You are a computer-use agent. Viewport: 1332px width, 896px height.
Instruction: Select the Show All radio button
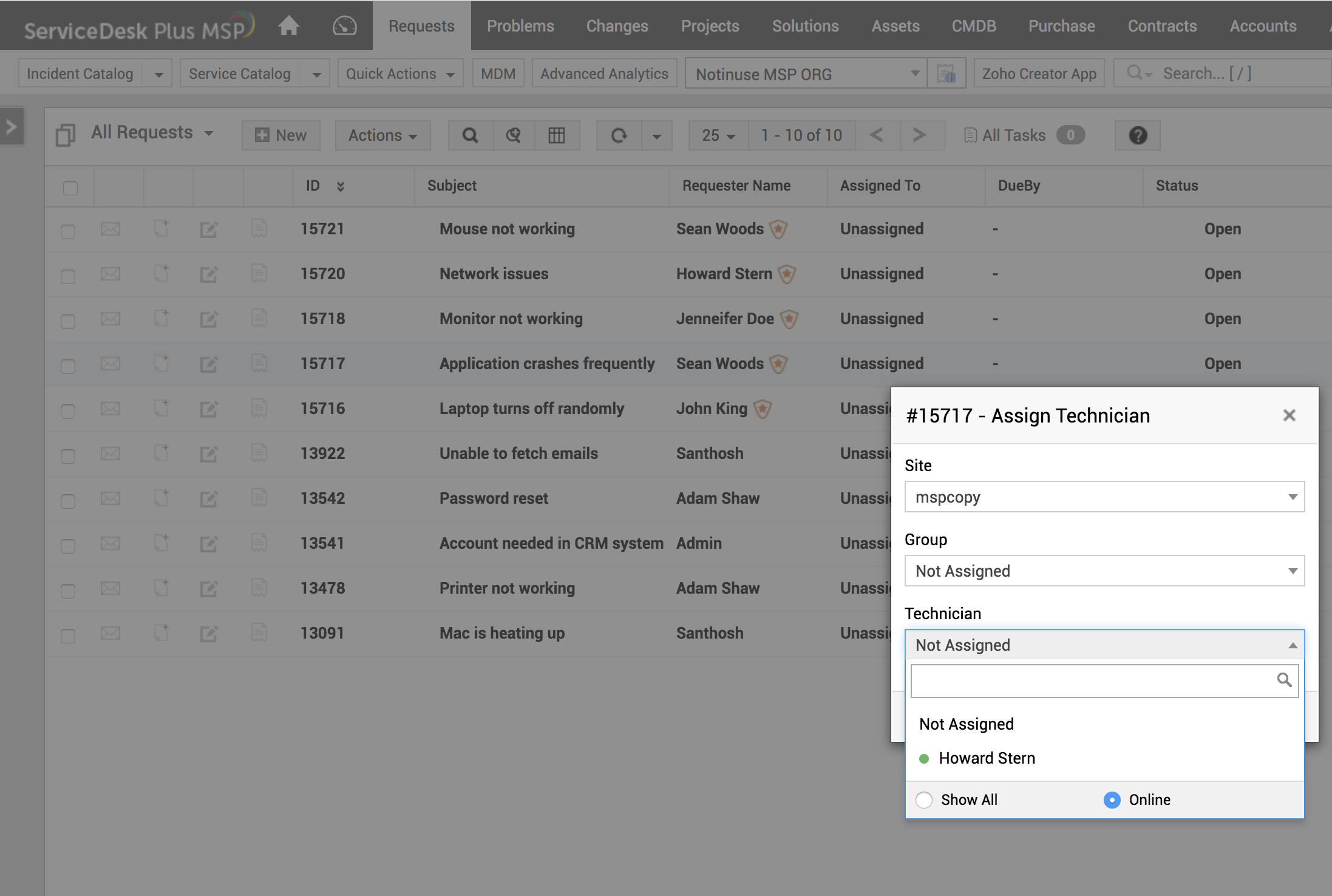[x=924, y=800]
